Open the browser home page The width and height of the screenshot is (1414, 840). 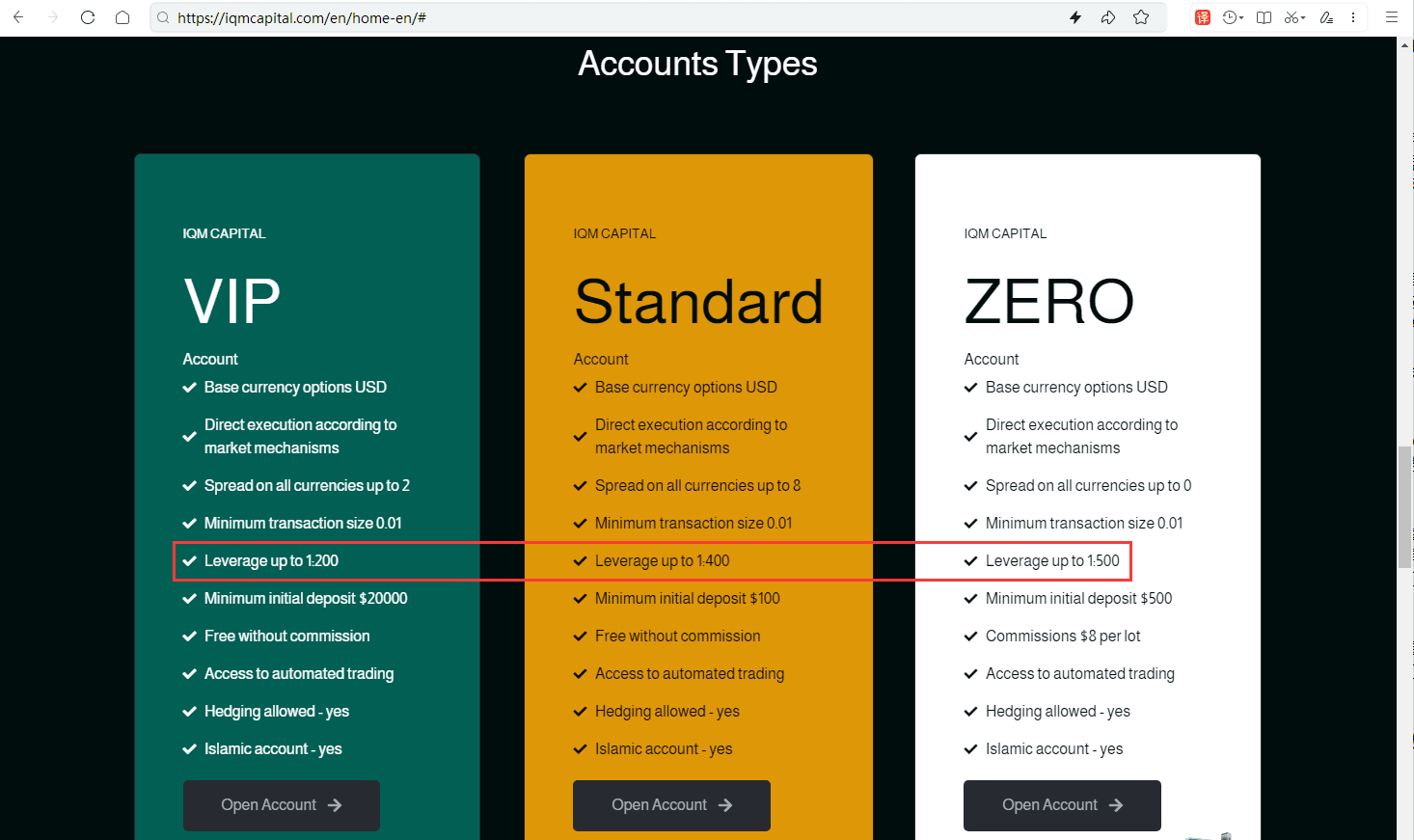coord(122,17)
